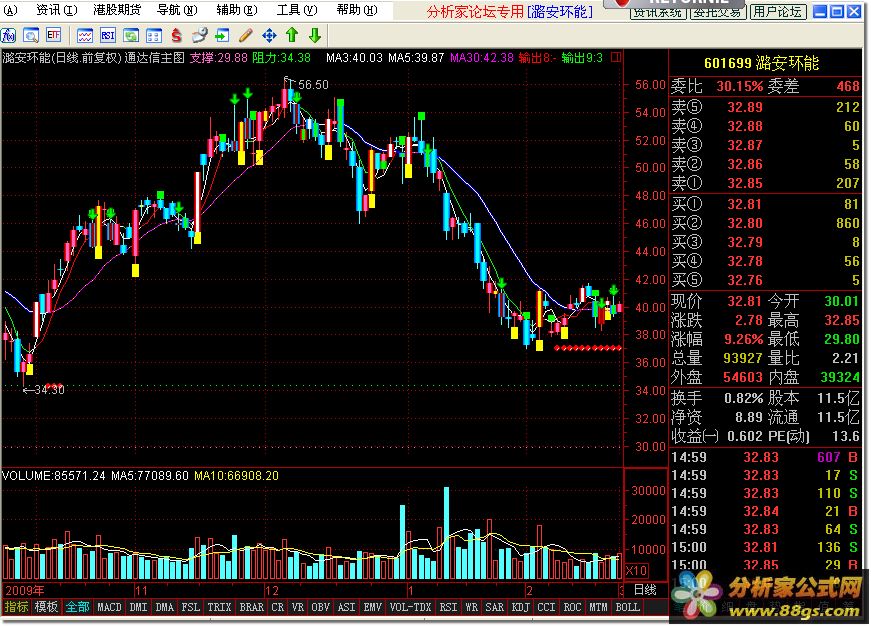Click the 14:59 trade row with 607 B
This screenshot has height=626, width=871.
765,457
